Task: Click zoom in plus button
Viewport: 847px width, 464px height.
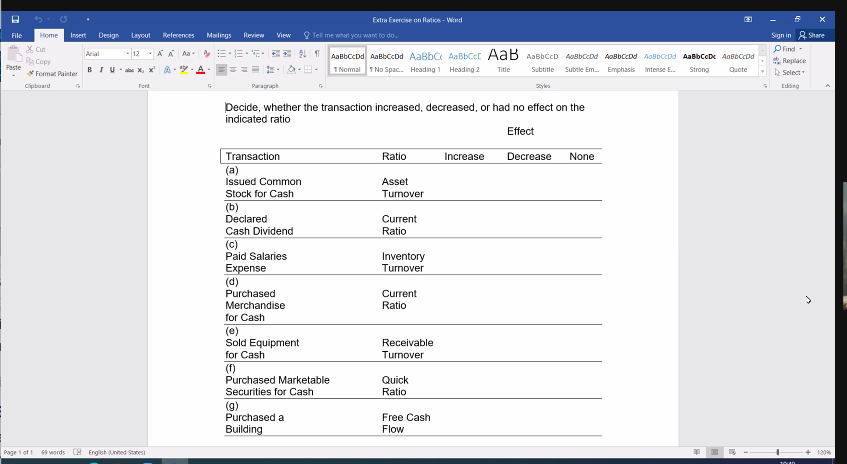Action: [808, 452]
